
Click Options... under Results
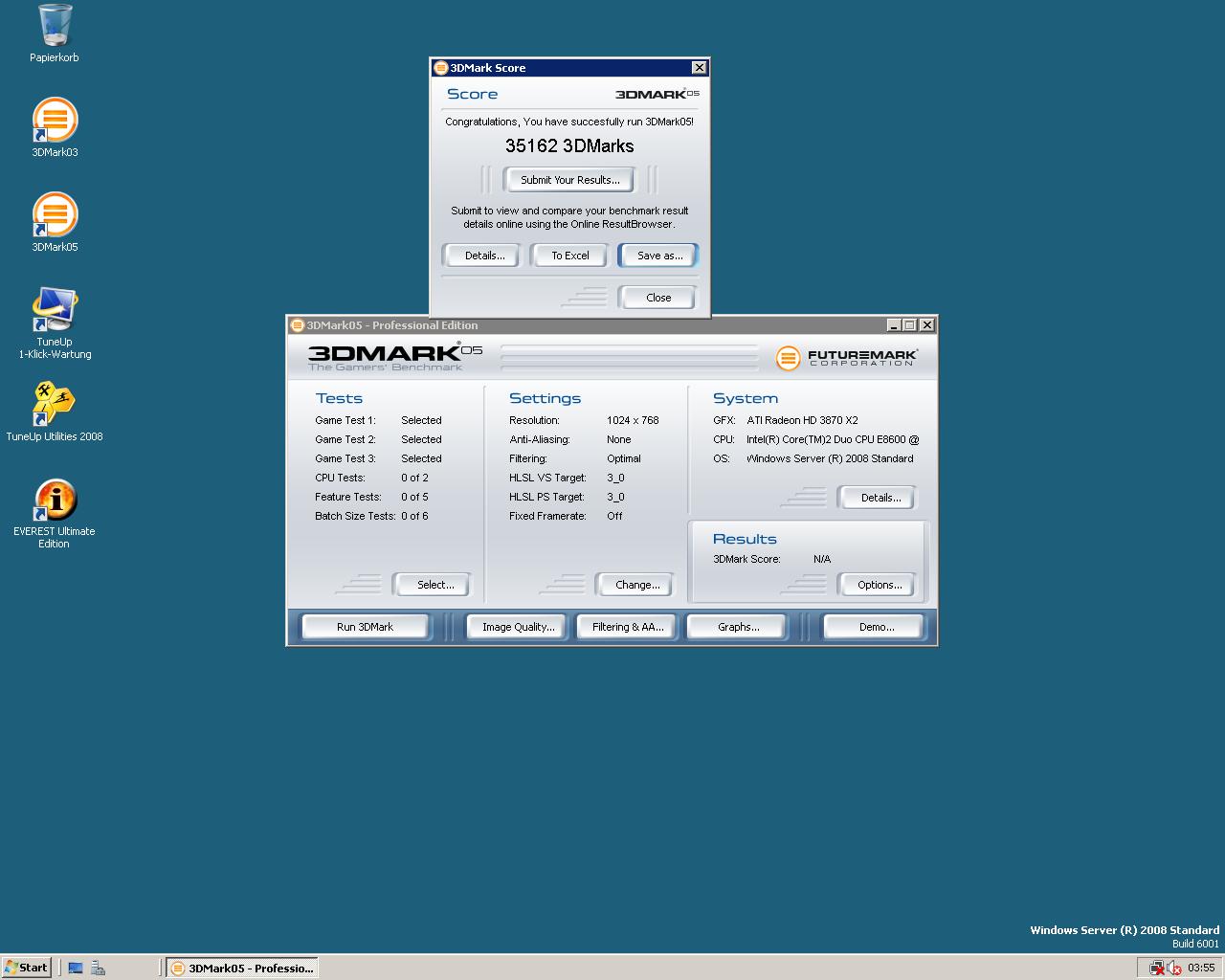pos(880,585)
